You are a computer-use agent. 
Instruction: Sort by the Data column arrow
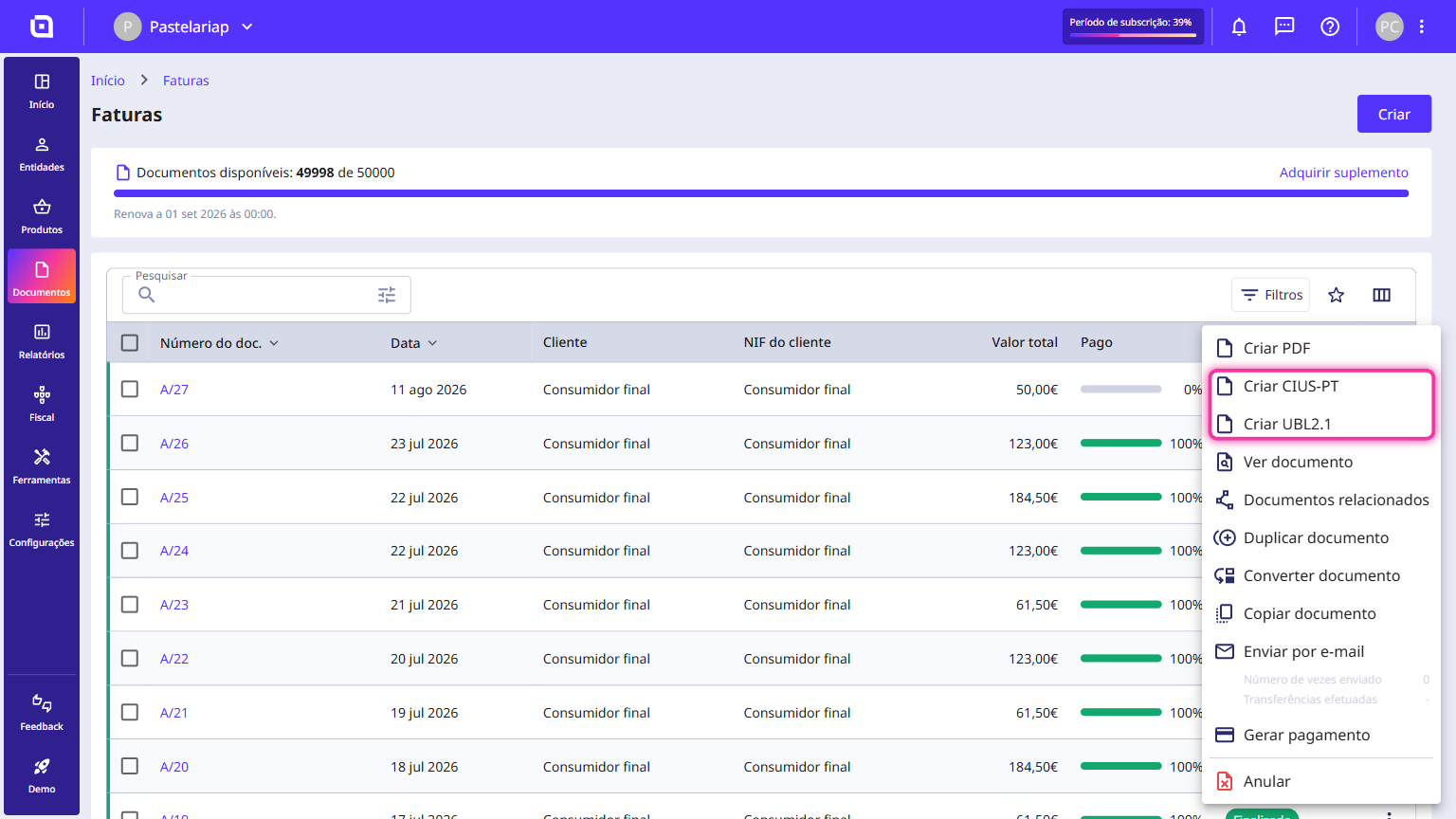click(x=432, y=343)
